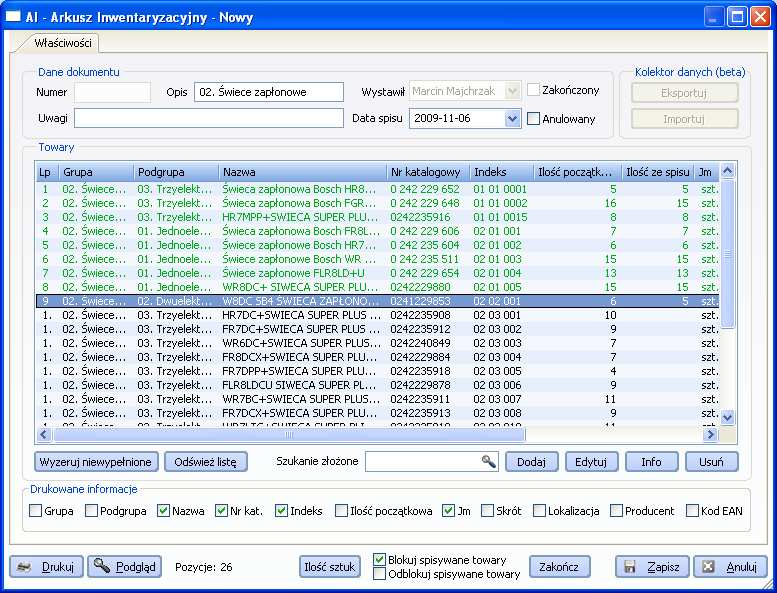Uncheck the Jm print option

[448, 510]
